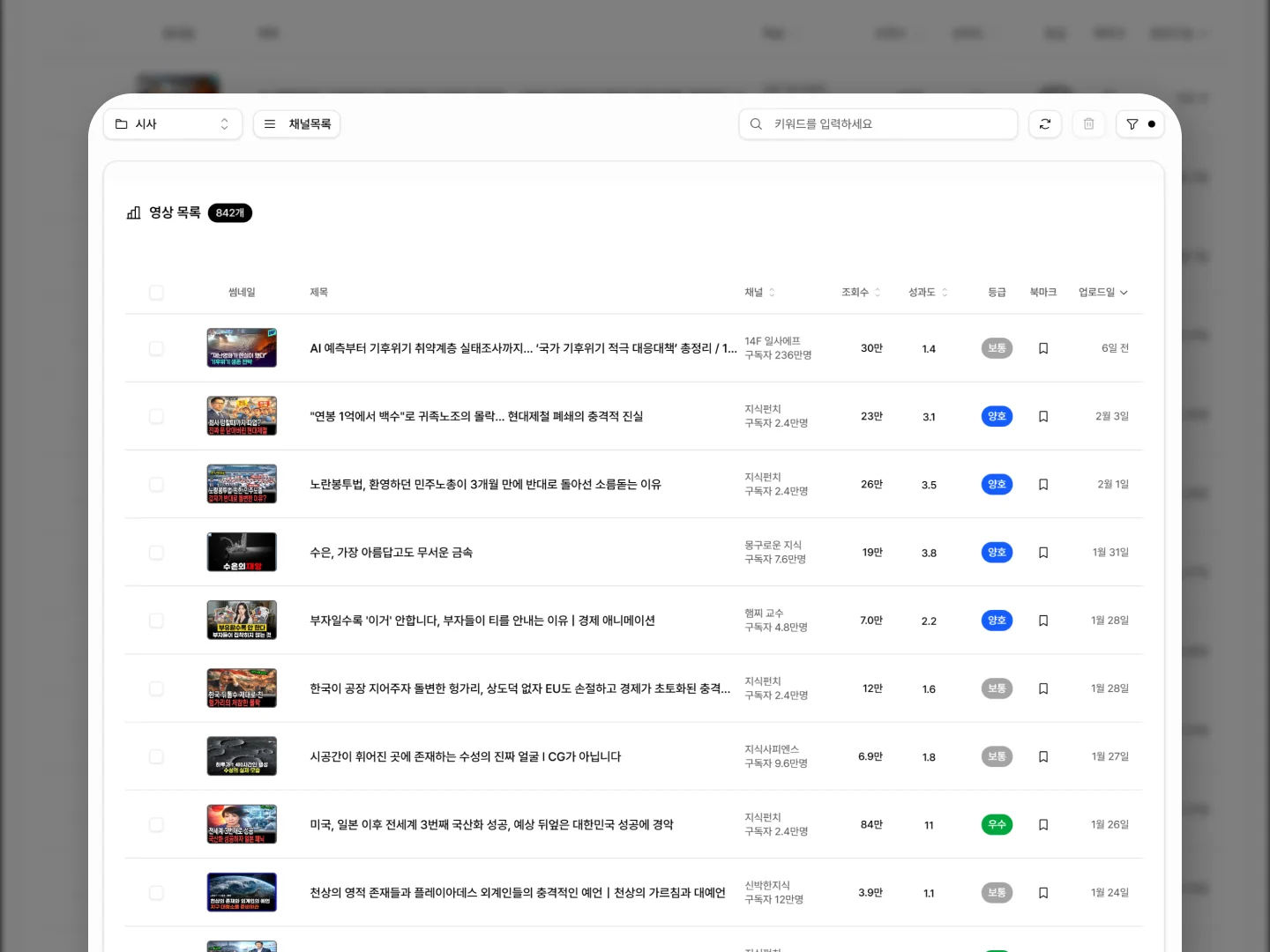The width and height of the screenshot is (1270, 952).
Task: Select the checkbox for 시공간이 휘어진 곳 video
Action: coord(156,757)
